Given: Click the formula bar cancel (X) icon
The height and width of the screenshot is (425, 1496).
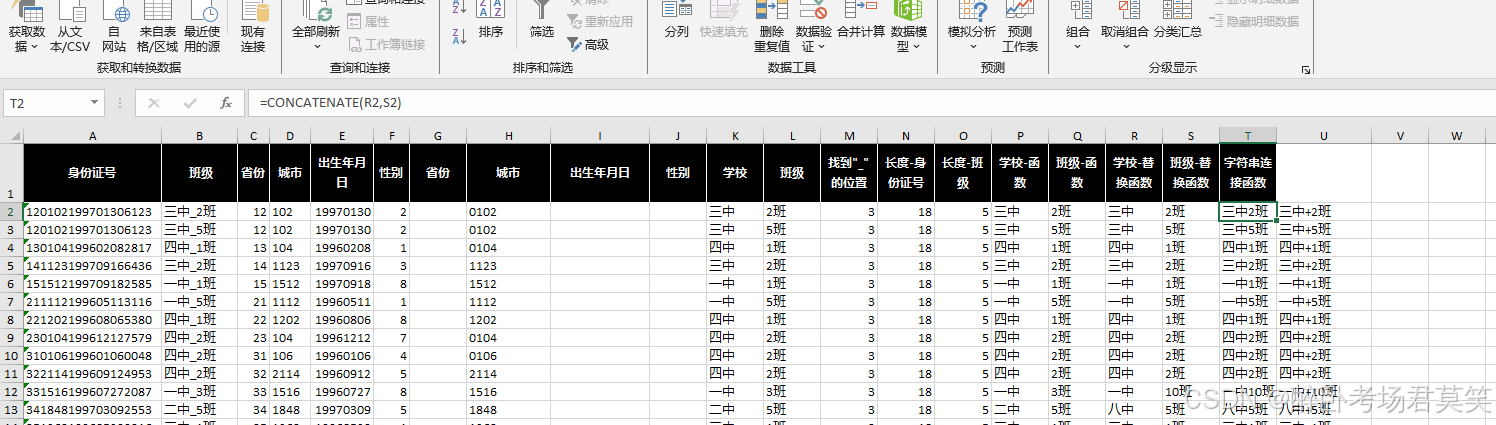Looking at the screenshot, I should point(154,103).
